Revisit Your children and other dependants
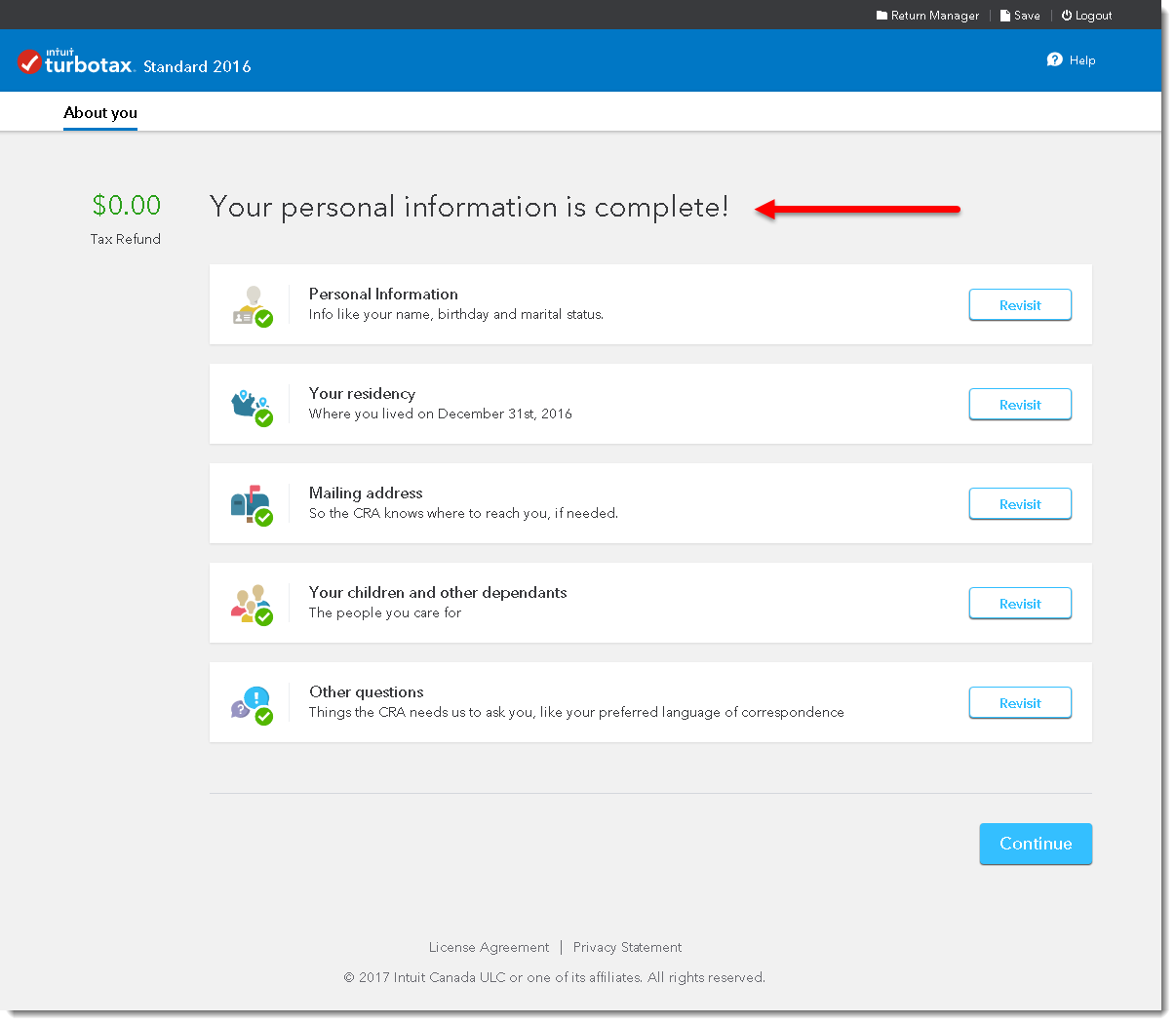 pos(1020,604)
